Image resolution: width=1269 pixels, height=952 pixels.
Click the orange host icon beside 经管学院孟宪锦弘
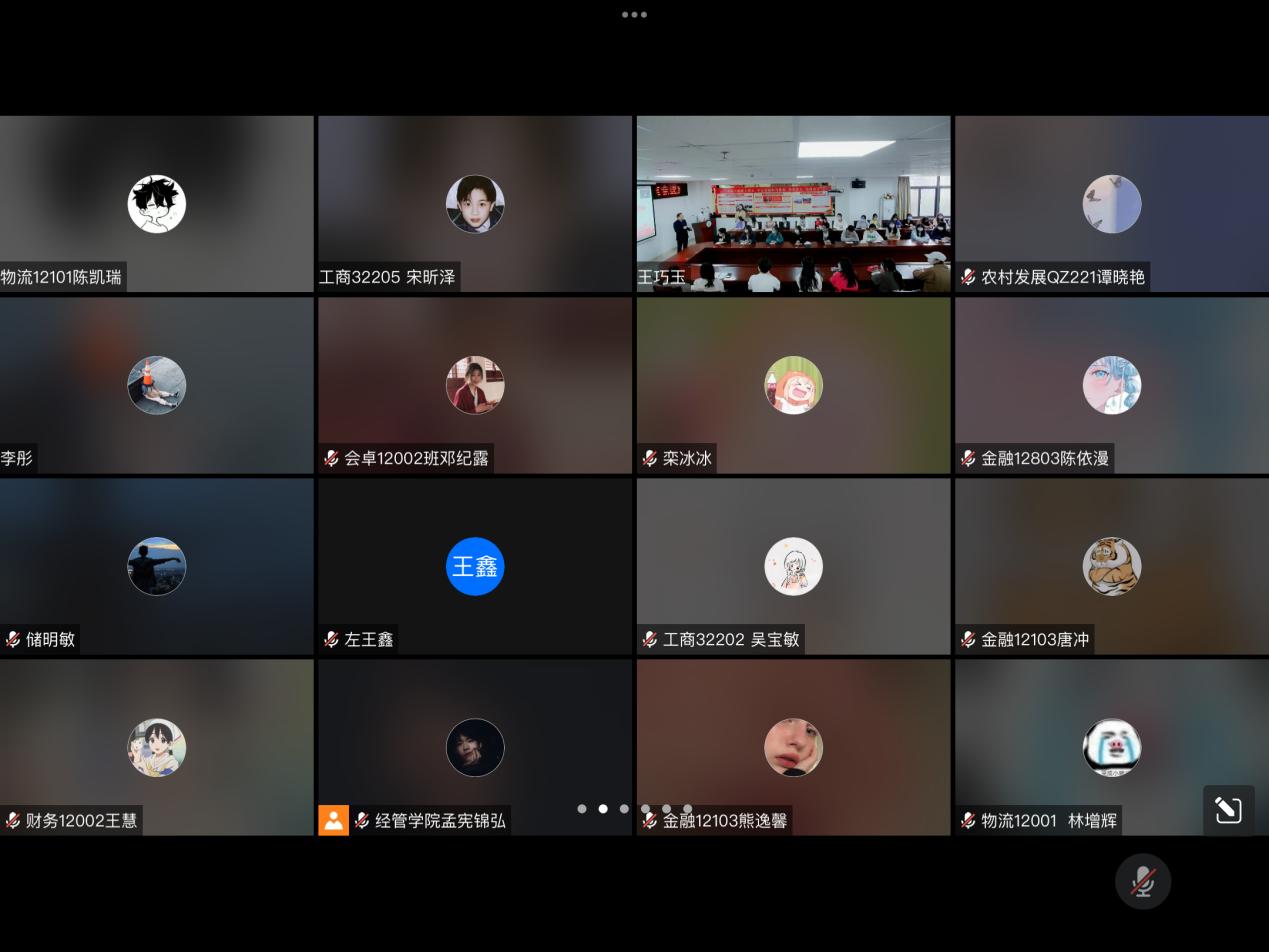[333, 820]
